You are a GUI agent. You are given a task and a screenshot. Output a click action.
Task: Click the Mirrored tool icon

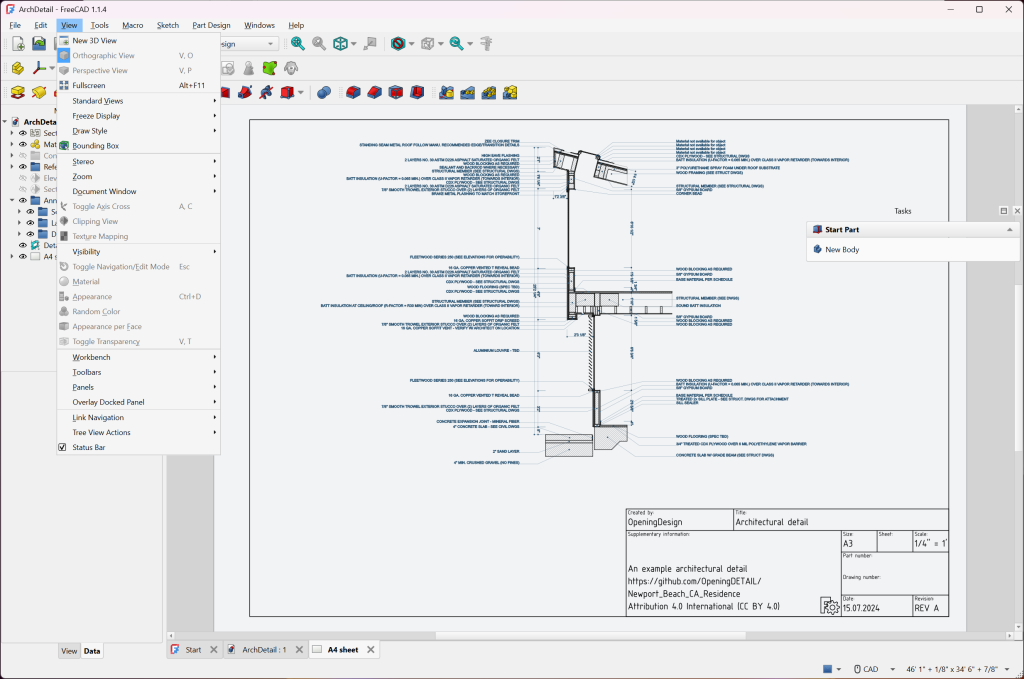coord(447,93)
